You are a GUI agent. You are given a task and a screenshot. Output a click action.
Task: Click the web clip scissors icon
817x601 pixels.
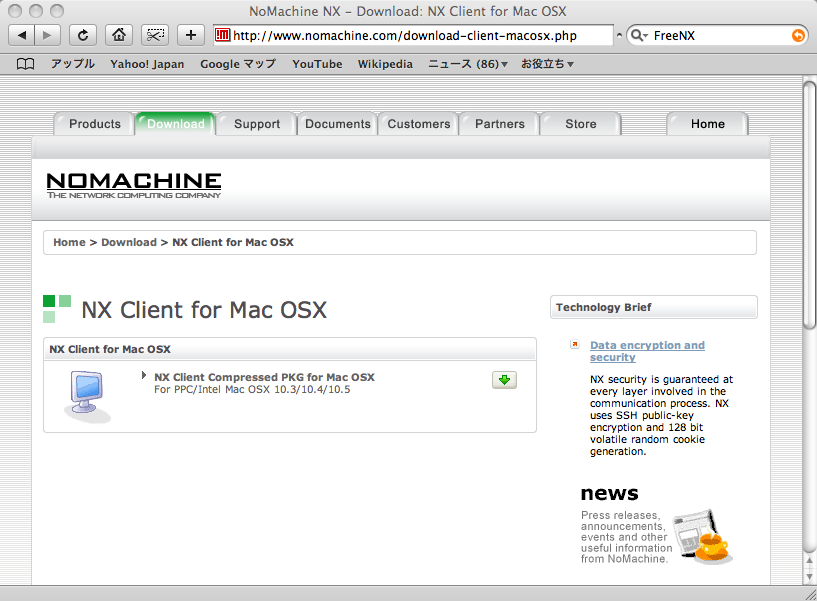click(155, 35)
